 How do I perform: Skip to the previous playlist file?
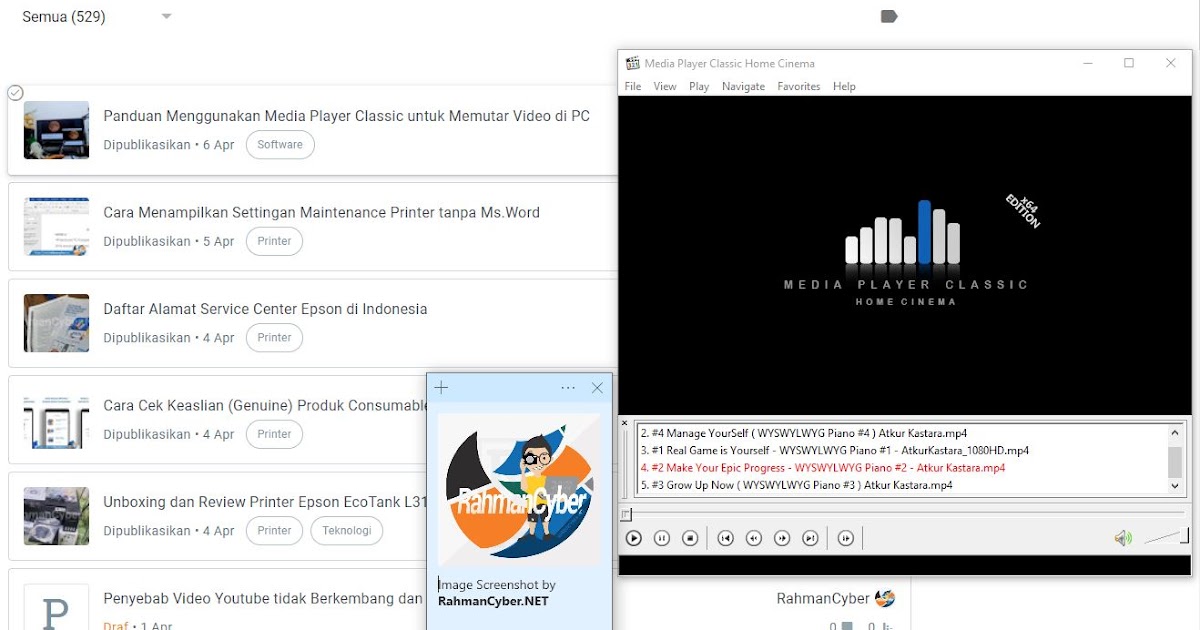pos(726,538)
